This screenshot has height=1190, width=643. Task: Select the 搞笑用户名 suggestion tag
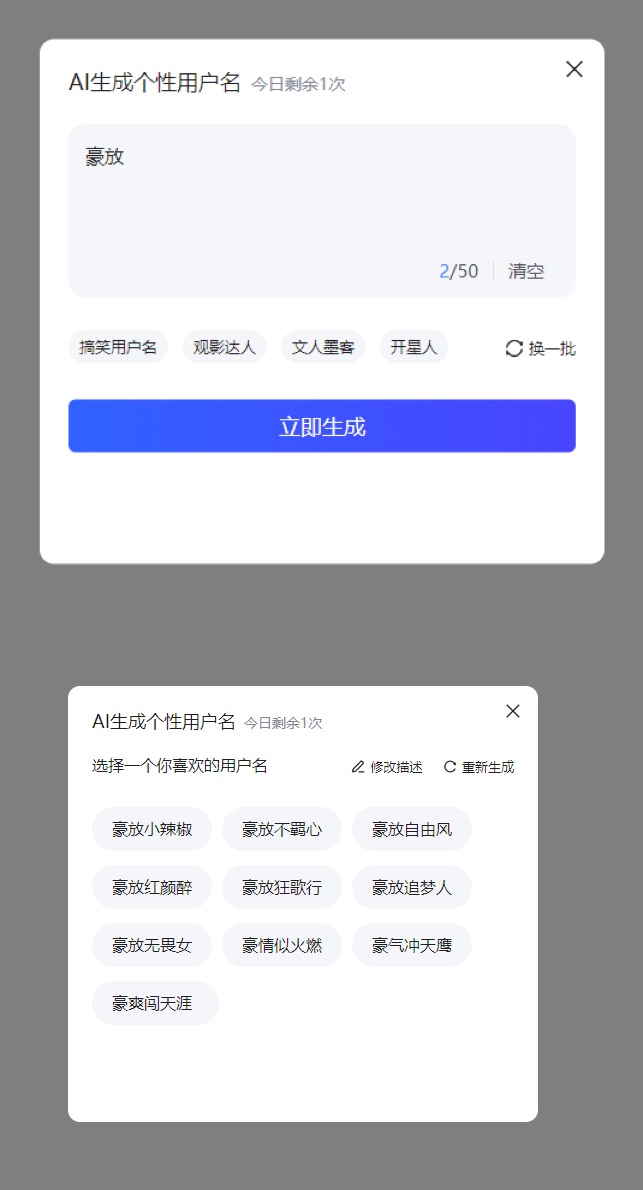coord(118,347)
